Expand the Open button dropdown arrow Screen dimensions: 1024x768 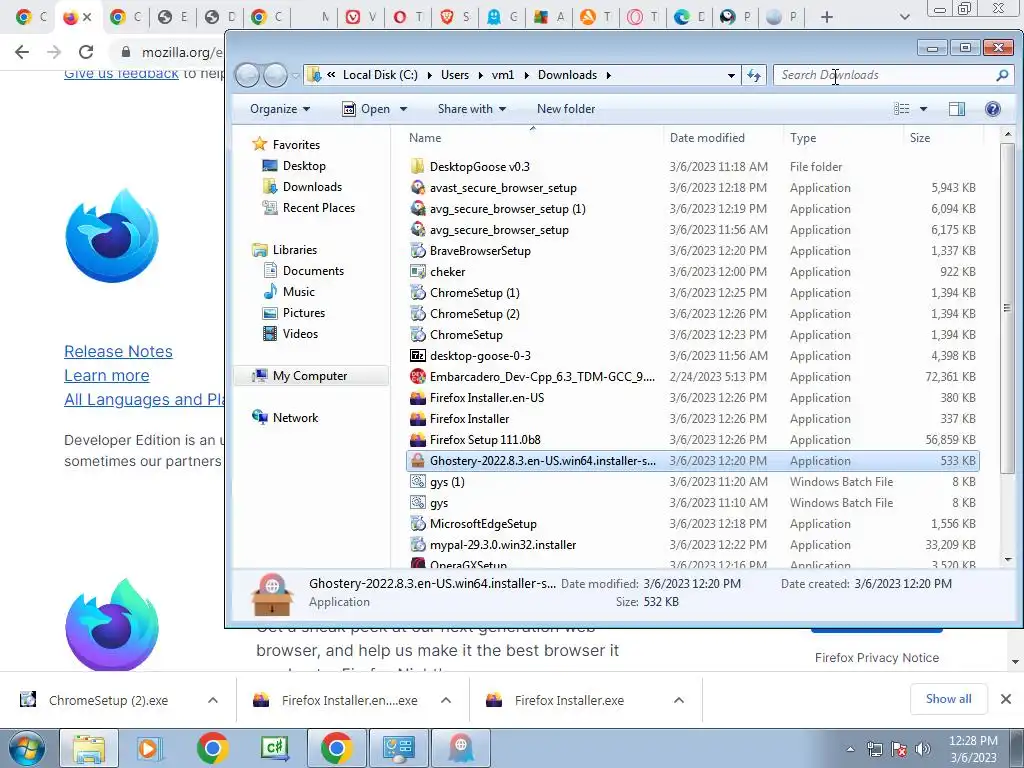(404, 109)
